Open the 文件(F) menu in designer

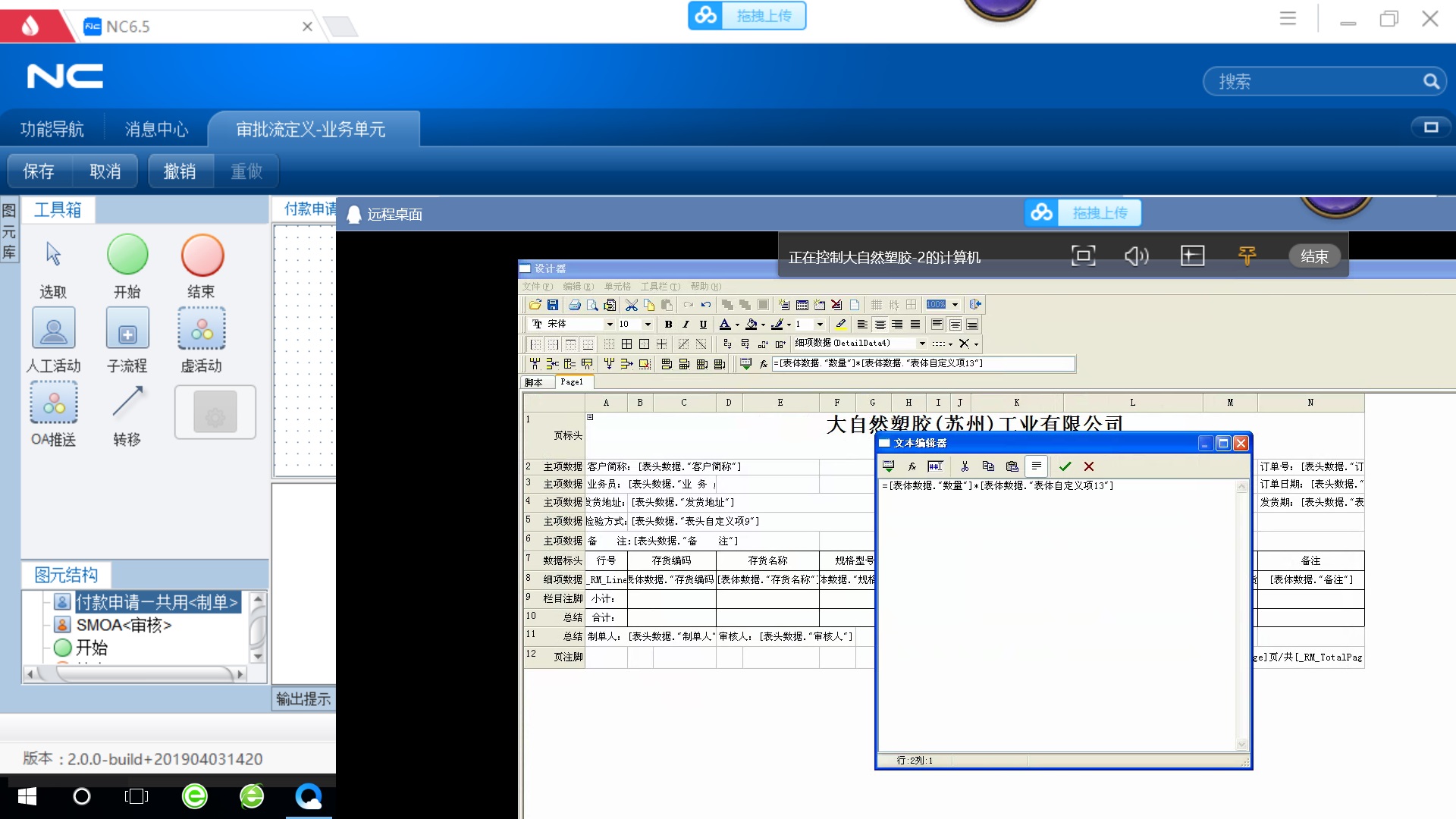(537, 287)
